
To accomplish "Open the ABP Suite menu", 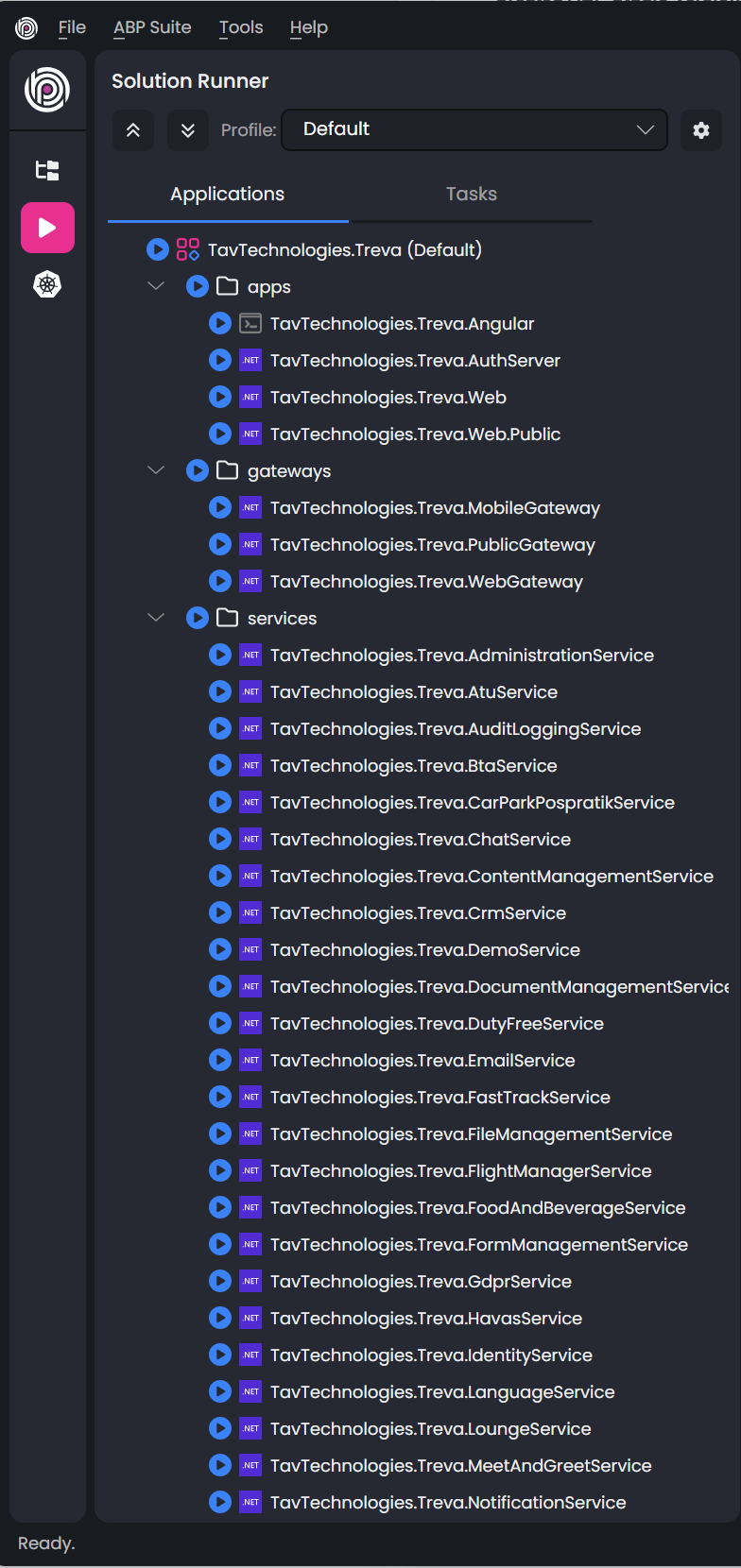I will pyautogui.click(x=152, y=27).
